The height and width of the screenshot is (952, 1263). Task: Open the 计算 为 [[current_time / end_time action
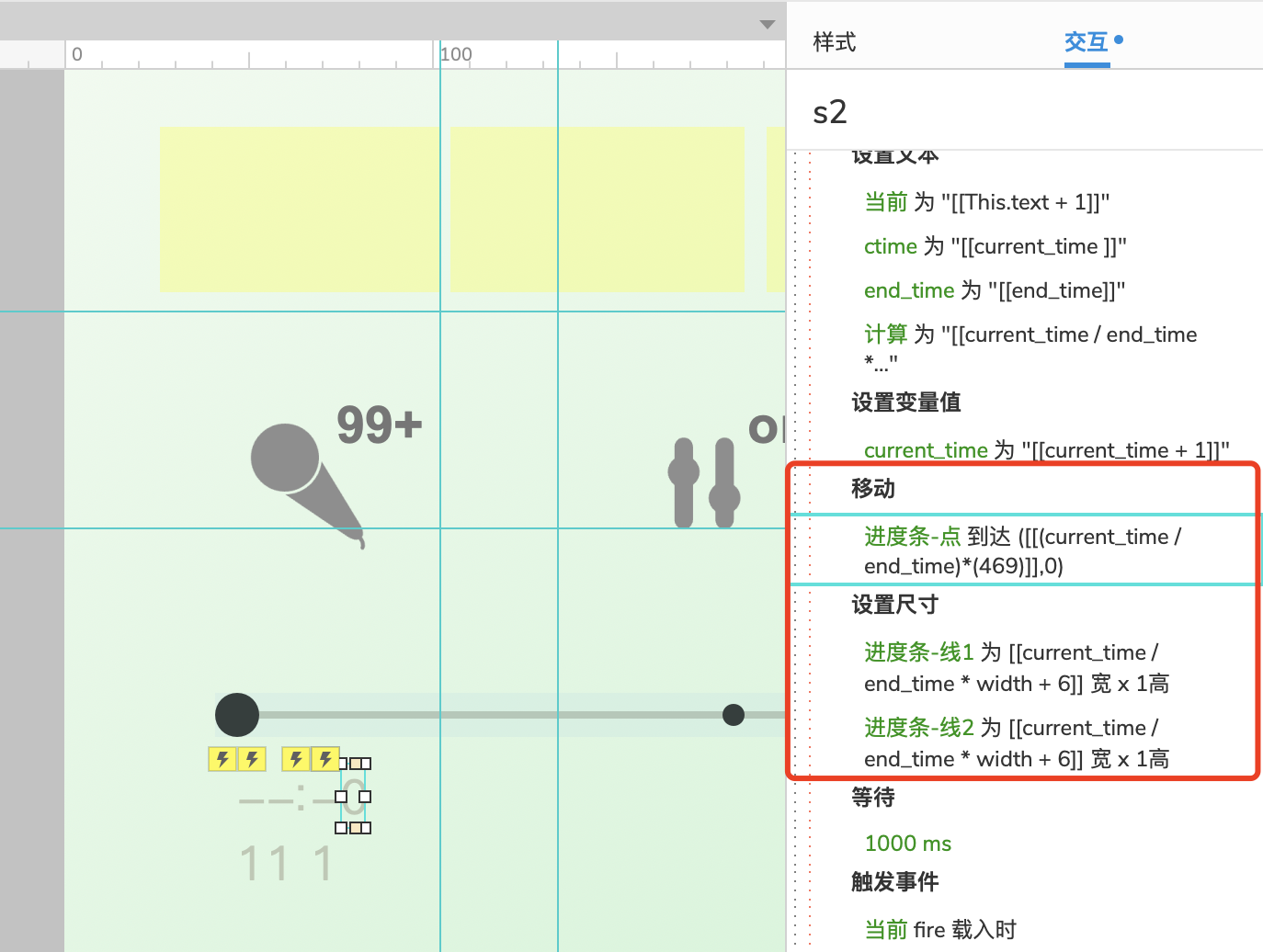(x=1030, y=347)
